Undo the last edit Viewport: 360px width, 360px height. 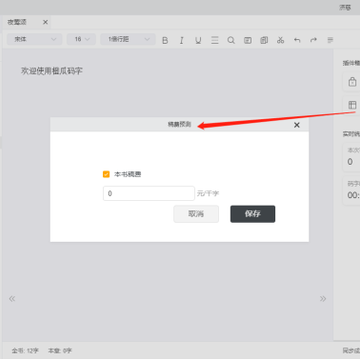point(297,40)
